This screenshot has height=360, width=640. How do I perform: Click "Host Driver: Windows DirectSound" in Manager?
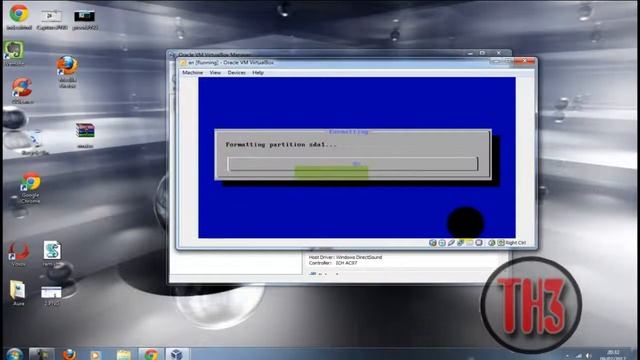(345, 258)
